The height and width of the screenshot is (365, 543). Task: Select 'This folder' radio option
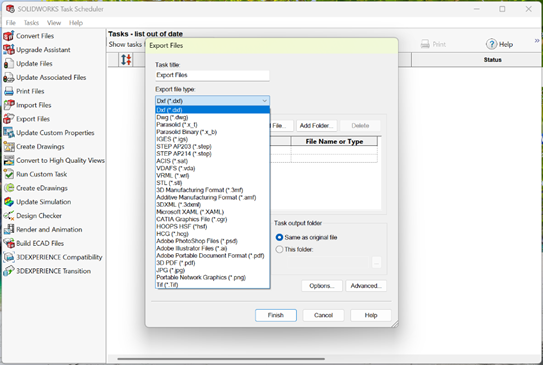[x=279, y=249]
